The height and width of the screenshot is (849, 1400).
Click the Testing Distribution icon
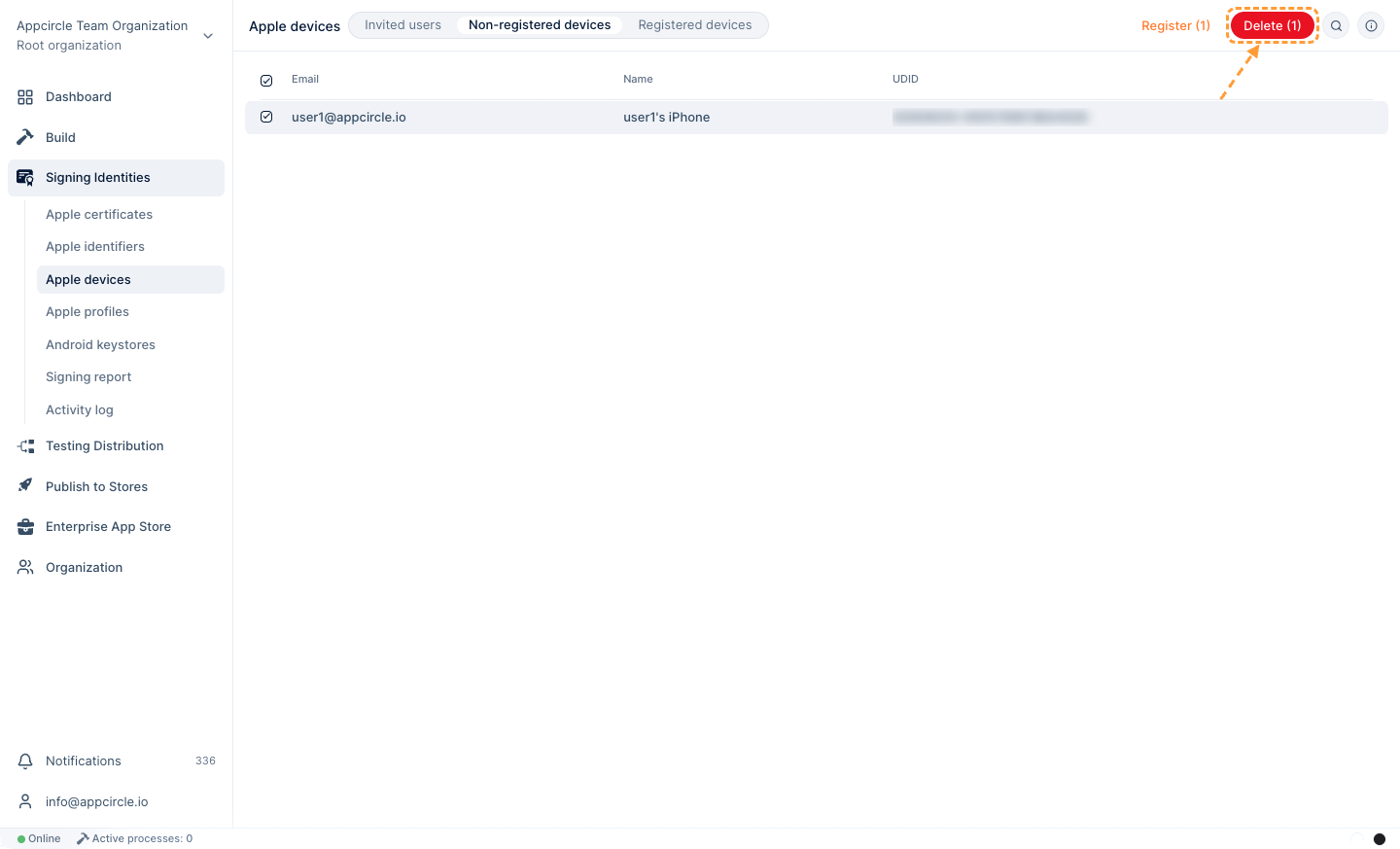tap(25, 446)
